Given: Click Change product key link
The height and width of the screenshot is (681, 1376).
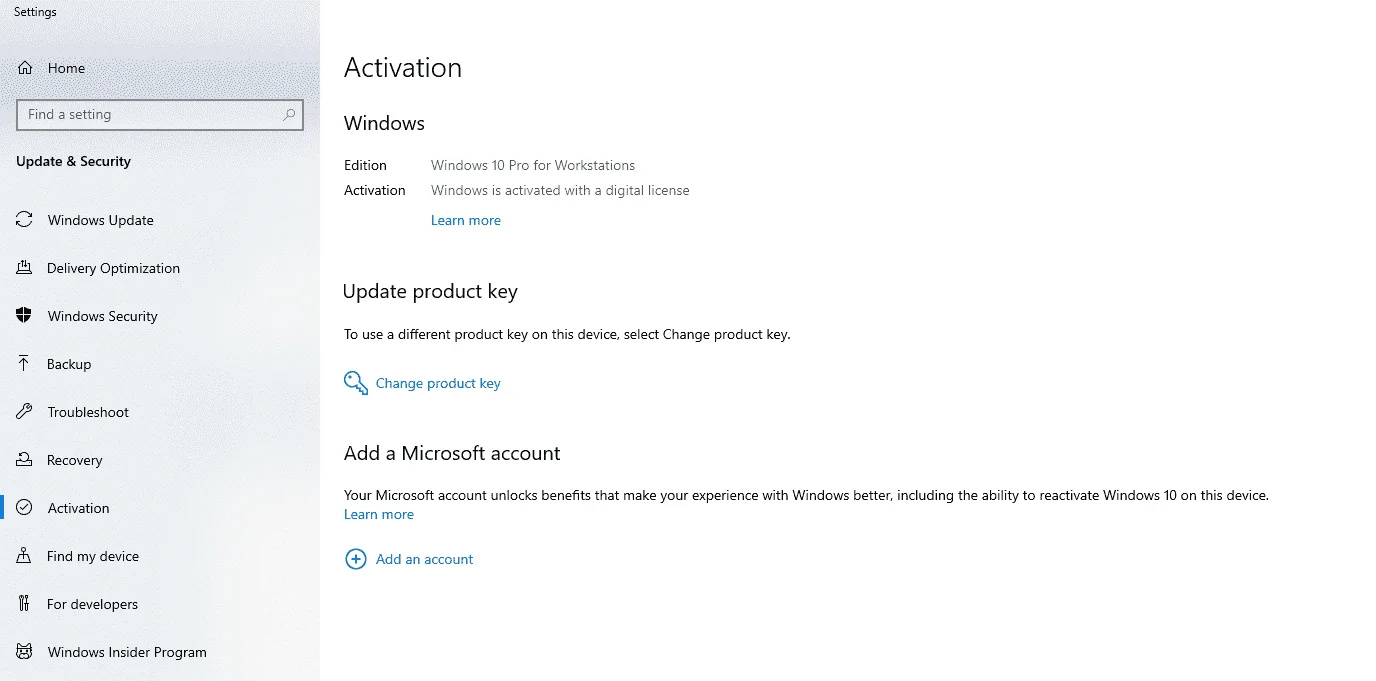Looking at the screenshot, I should tap(438, 383).
